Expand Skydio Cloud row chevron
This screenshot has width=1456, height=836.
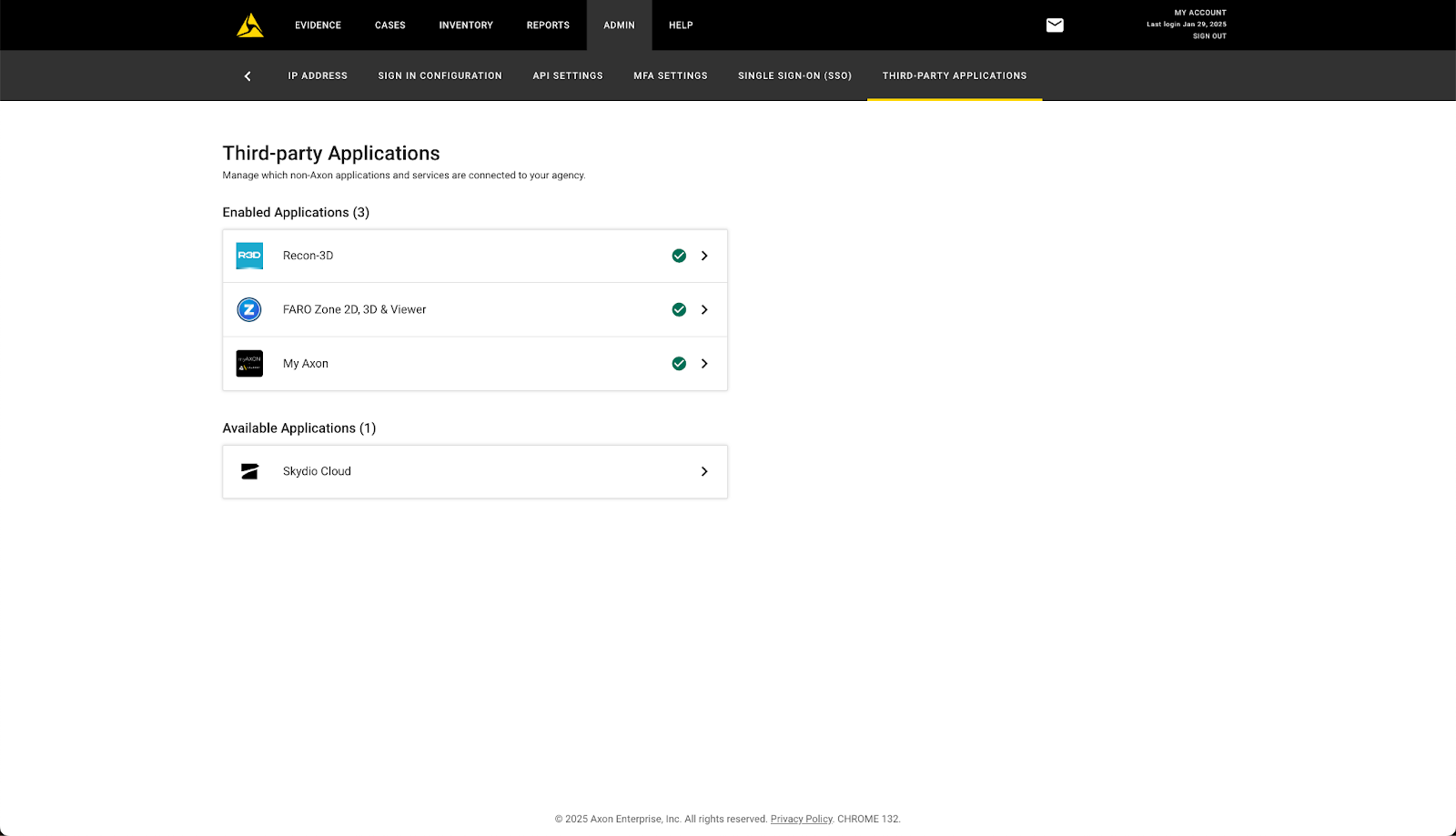point(704,471)
